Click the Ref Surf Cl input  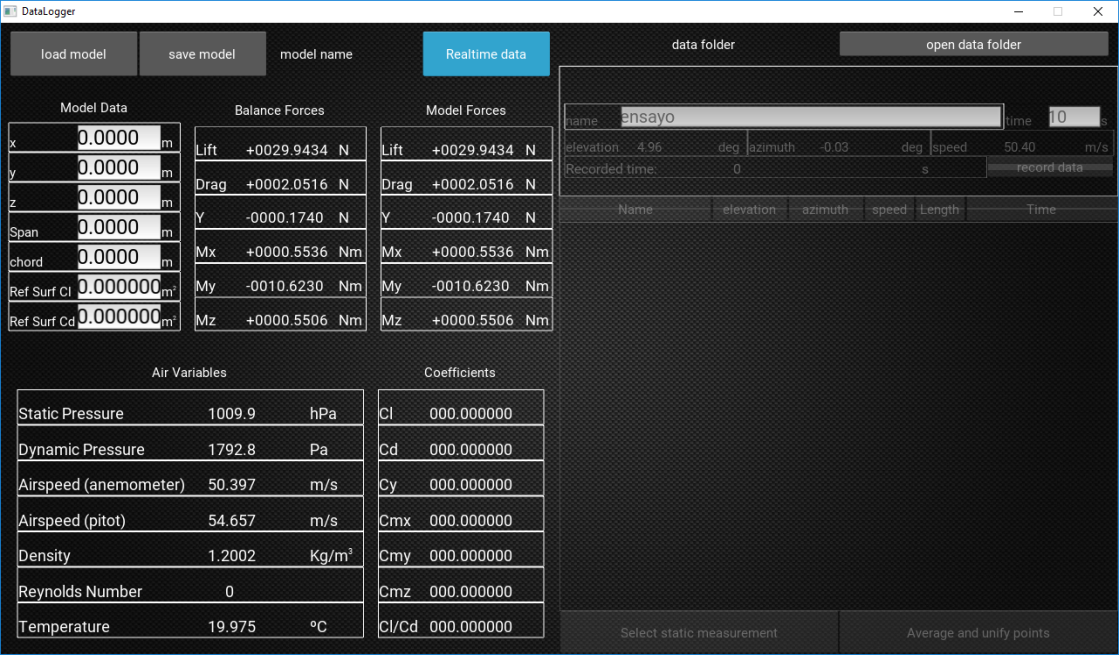tap(119, 288)
